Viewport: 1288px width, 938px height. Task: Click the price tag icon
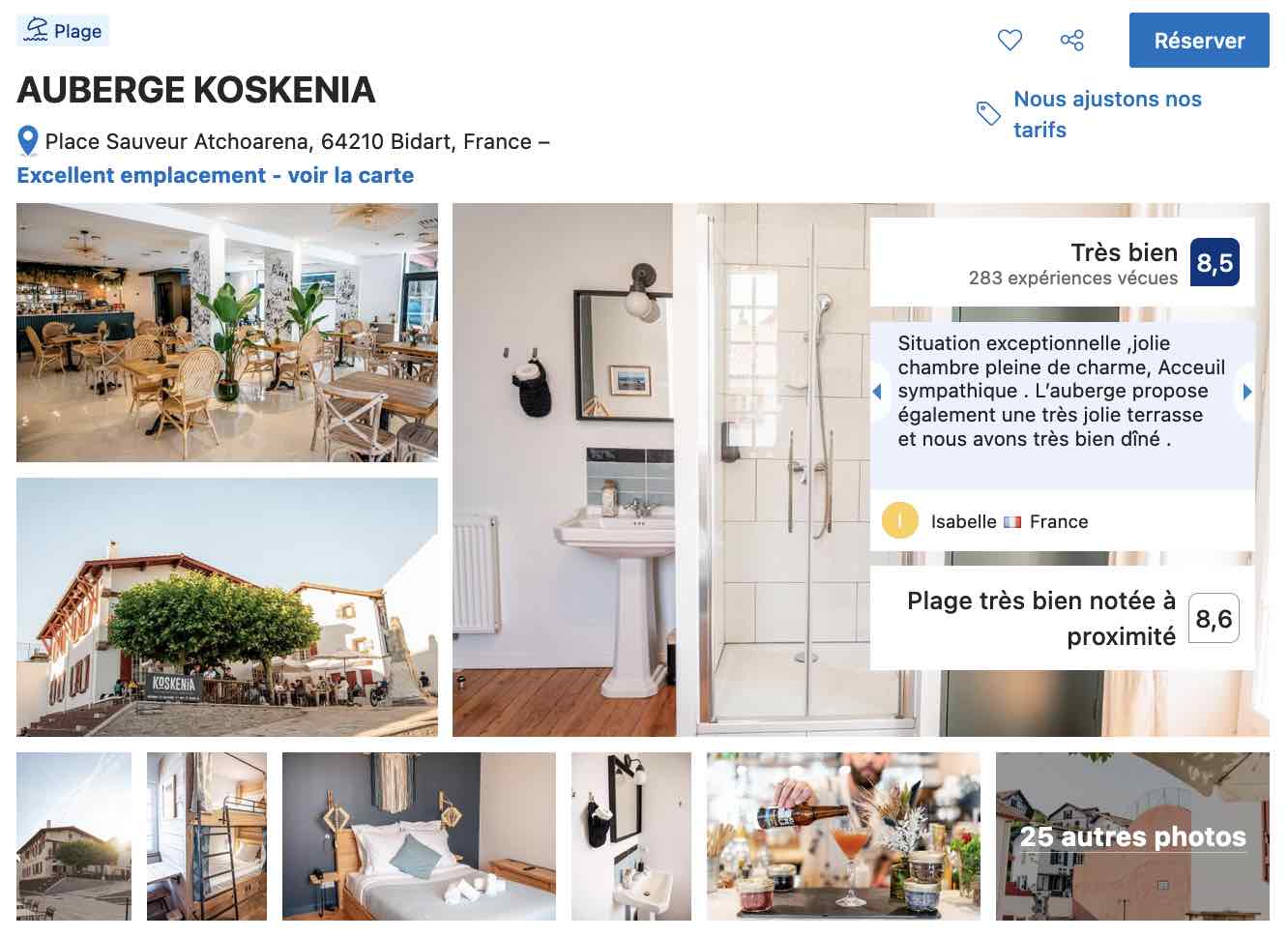click(988, 114)
